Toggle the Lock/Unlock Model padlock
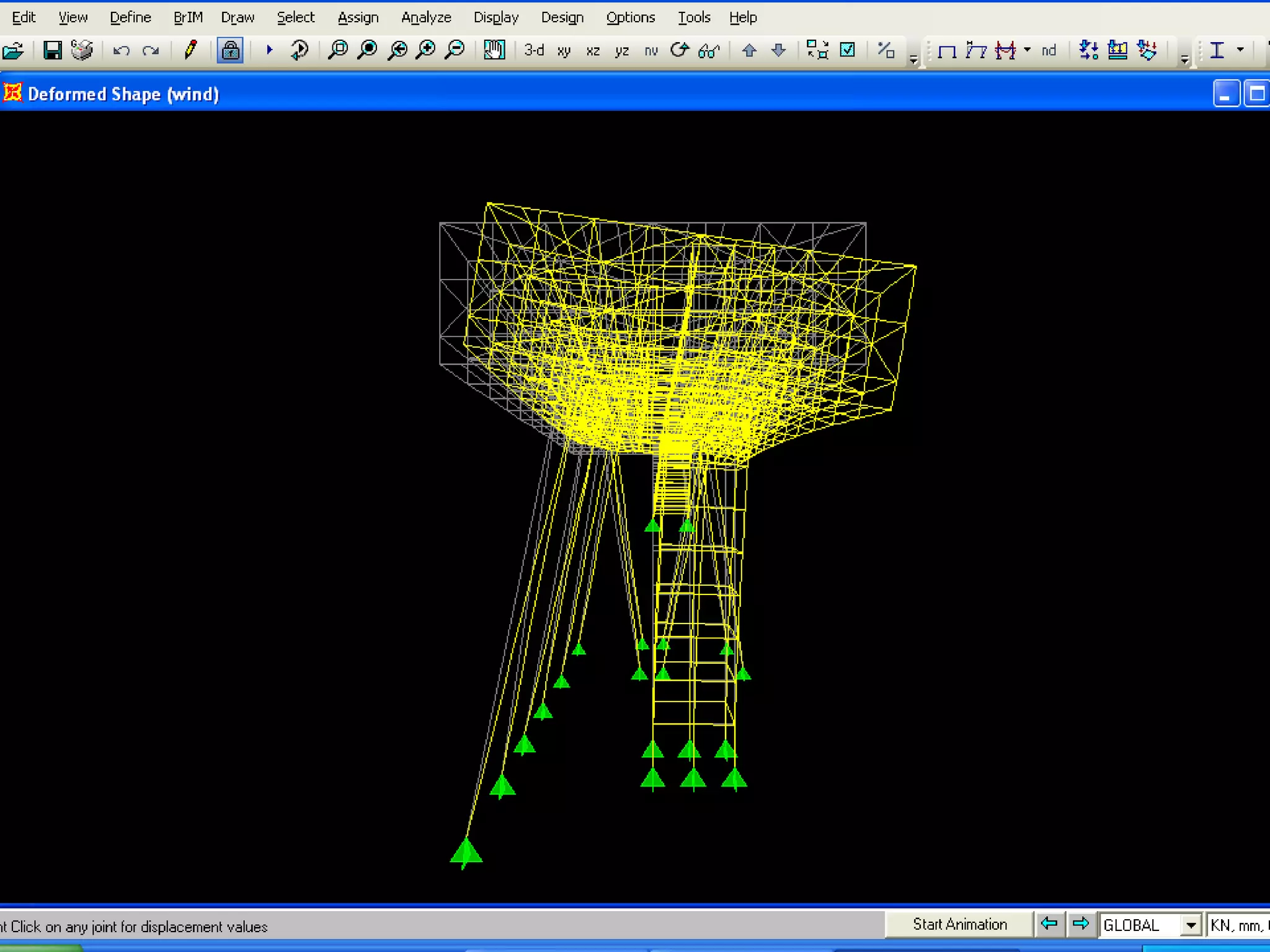The width and height of the screenshot is (1270, 952). 230,50
